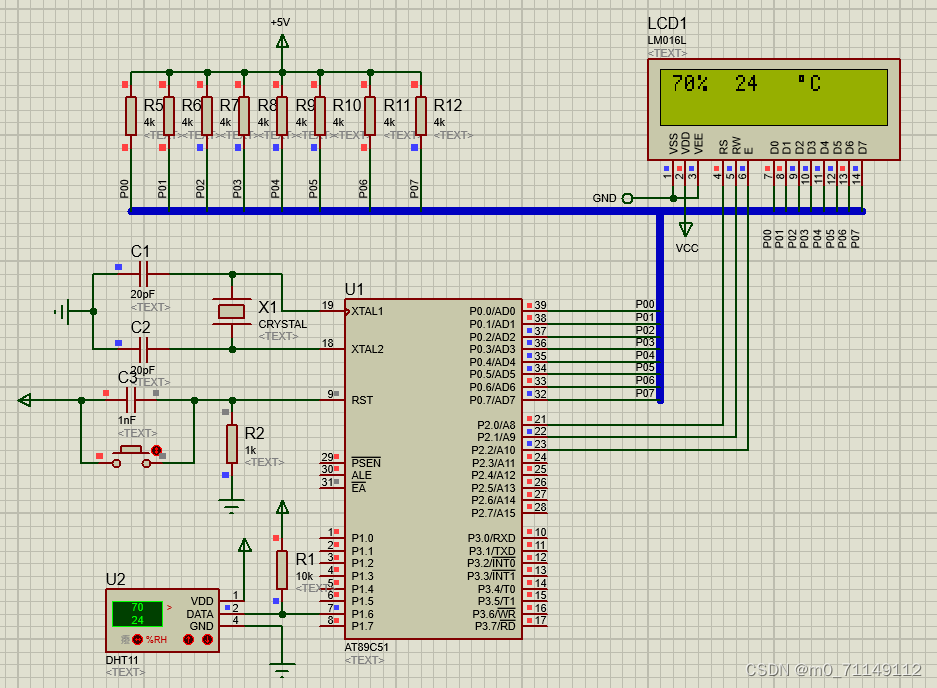
Task: Click the XTAL2 pin label
Action: pos(367,349)
